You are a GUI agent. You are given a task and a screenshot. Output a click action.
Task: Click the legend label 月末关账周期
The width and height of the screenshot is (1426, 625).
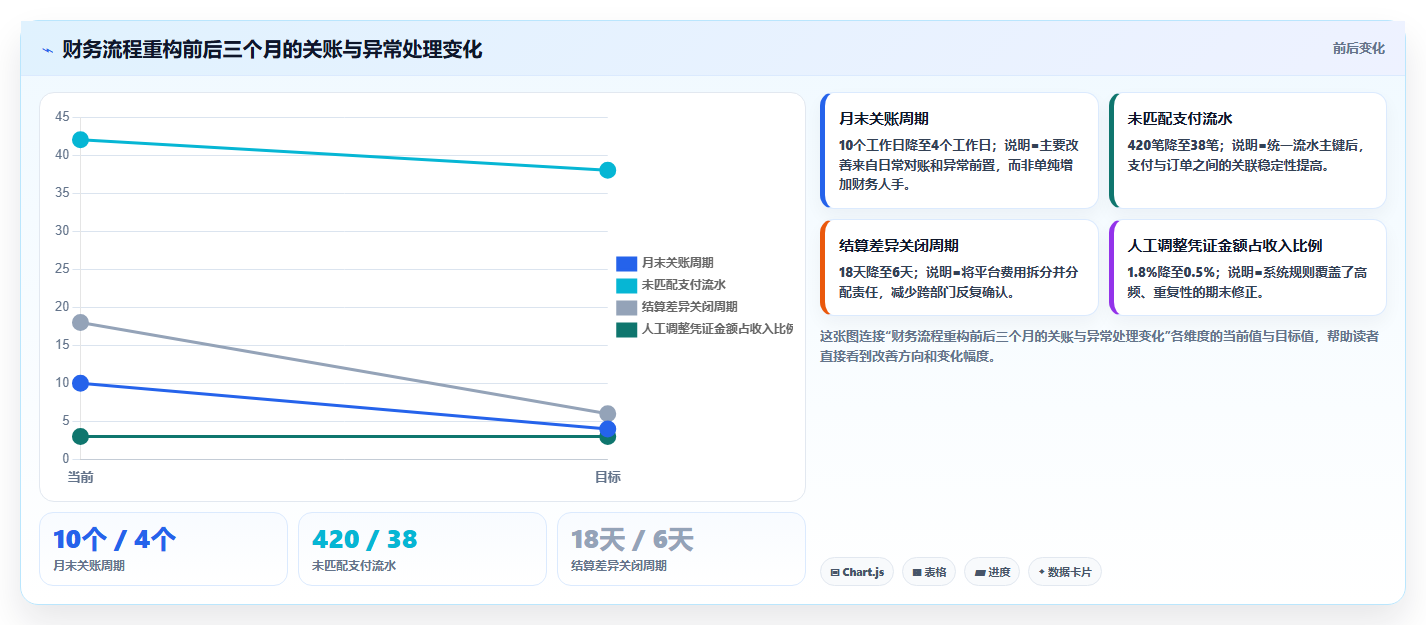click(678, 263)
